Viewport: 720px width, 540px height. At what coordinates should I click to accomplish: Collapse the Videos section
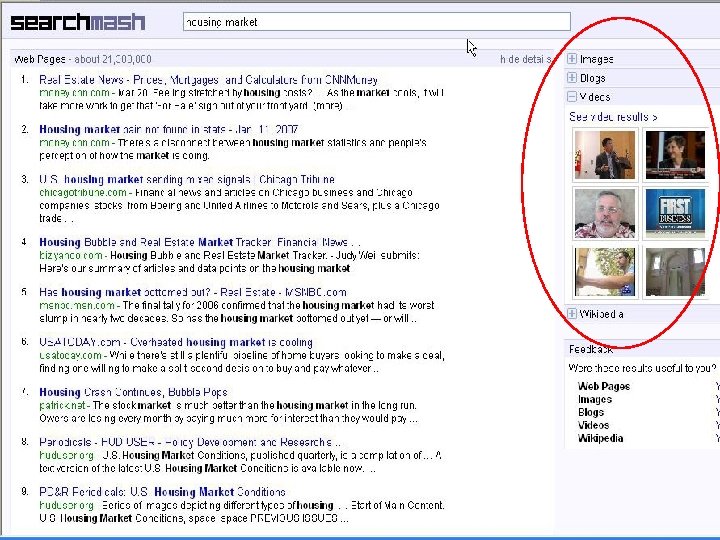point(572,96)
